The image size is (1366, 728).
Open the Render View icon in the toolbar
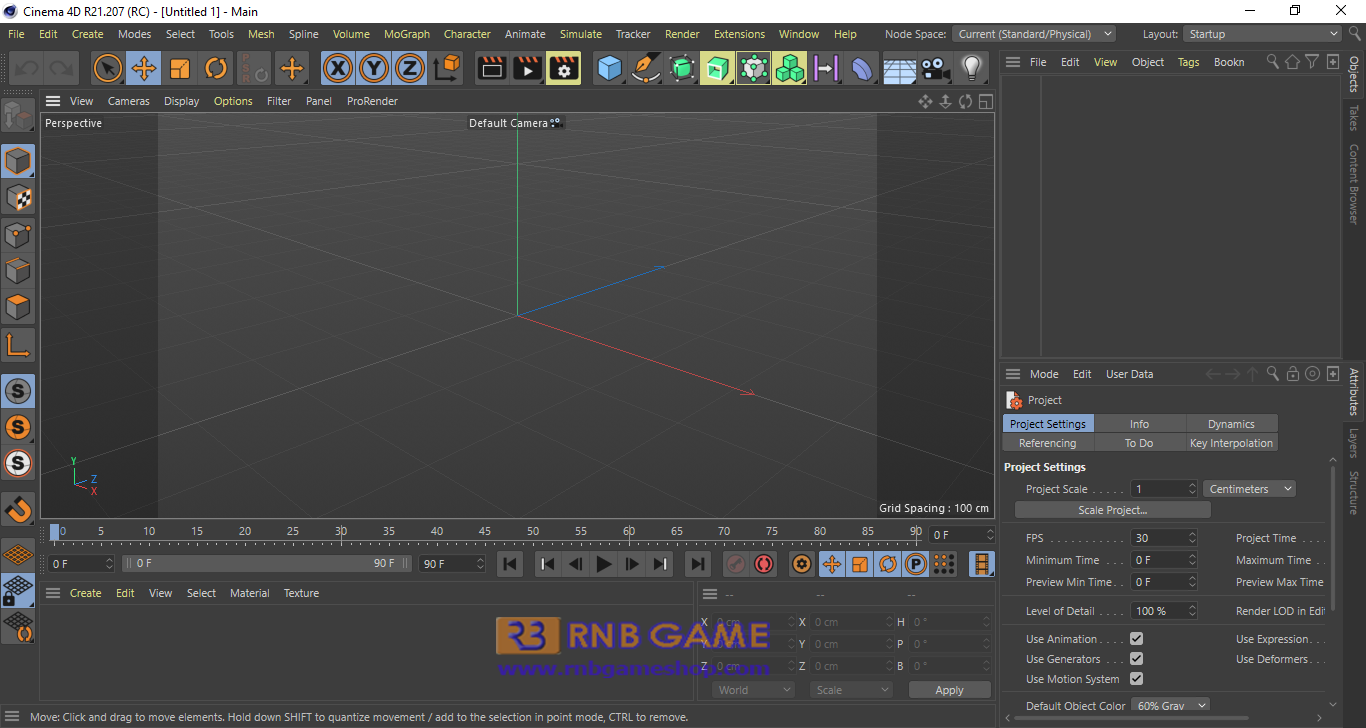point(491,68)
